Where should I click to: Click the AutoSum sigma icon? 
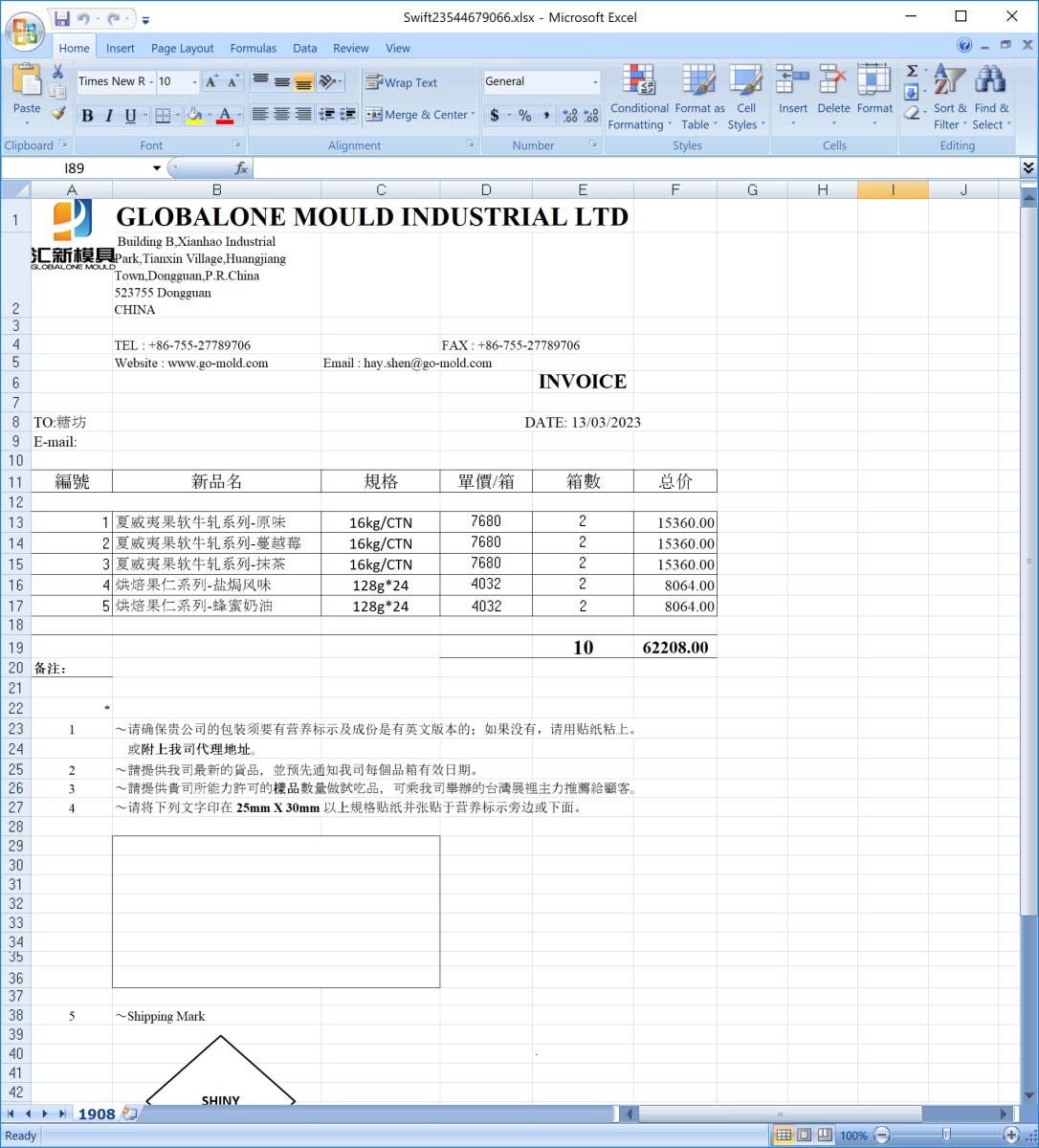[912, 72]
